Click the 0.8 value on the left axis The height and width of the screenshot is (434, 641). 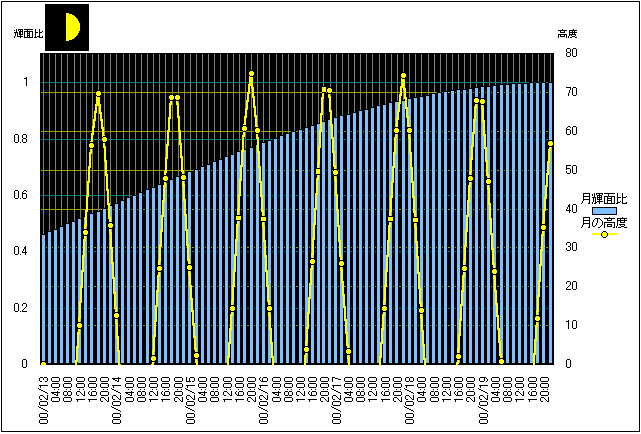(26, 138)
